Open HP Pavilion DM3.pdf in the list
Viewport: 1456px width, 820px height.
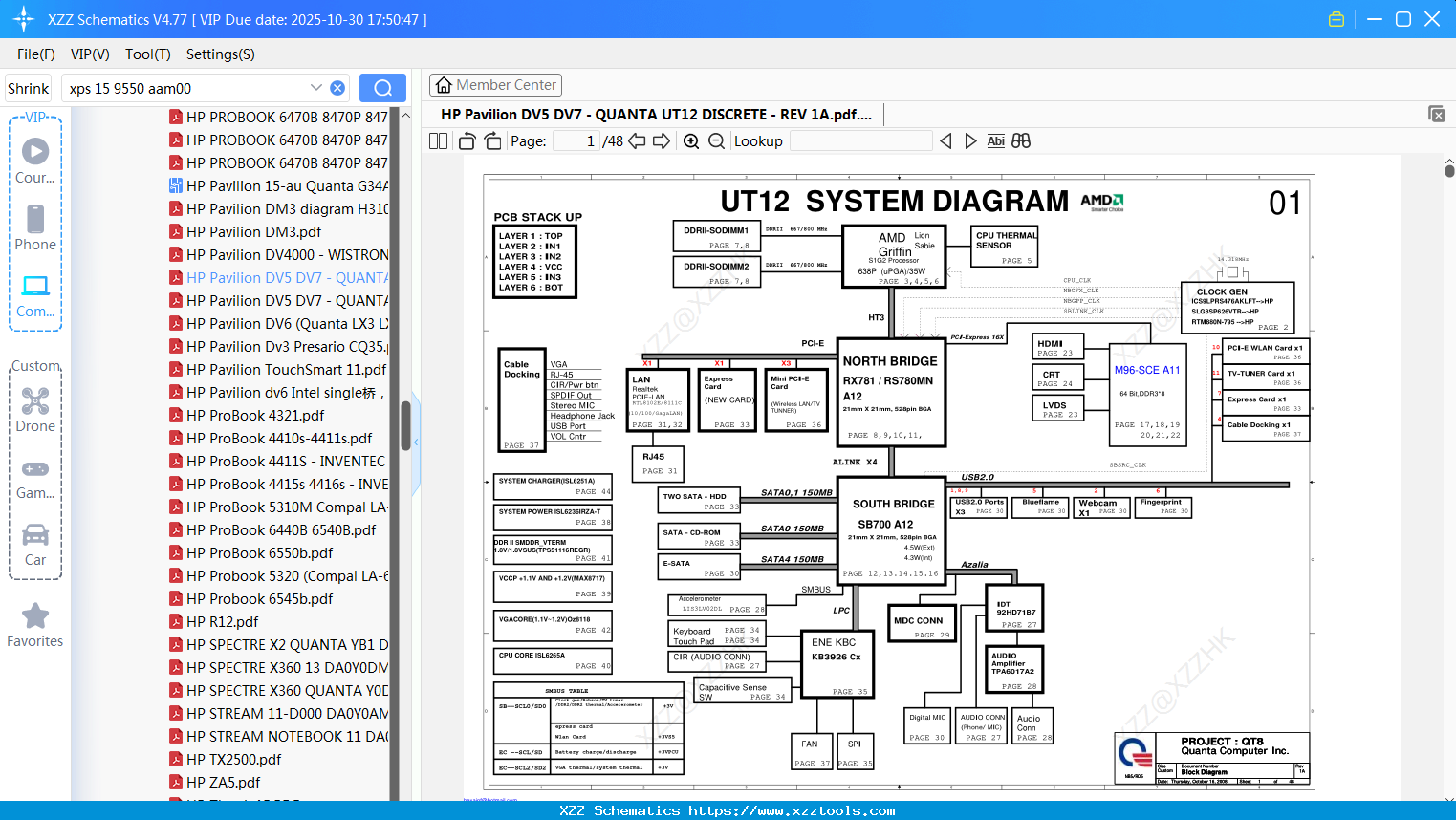(245, 232)
